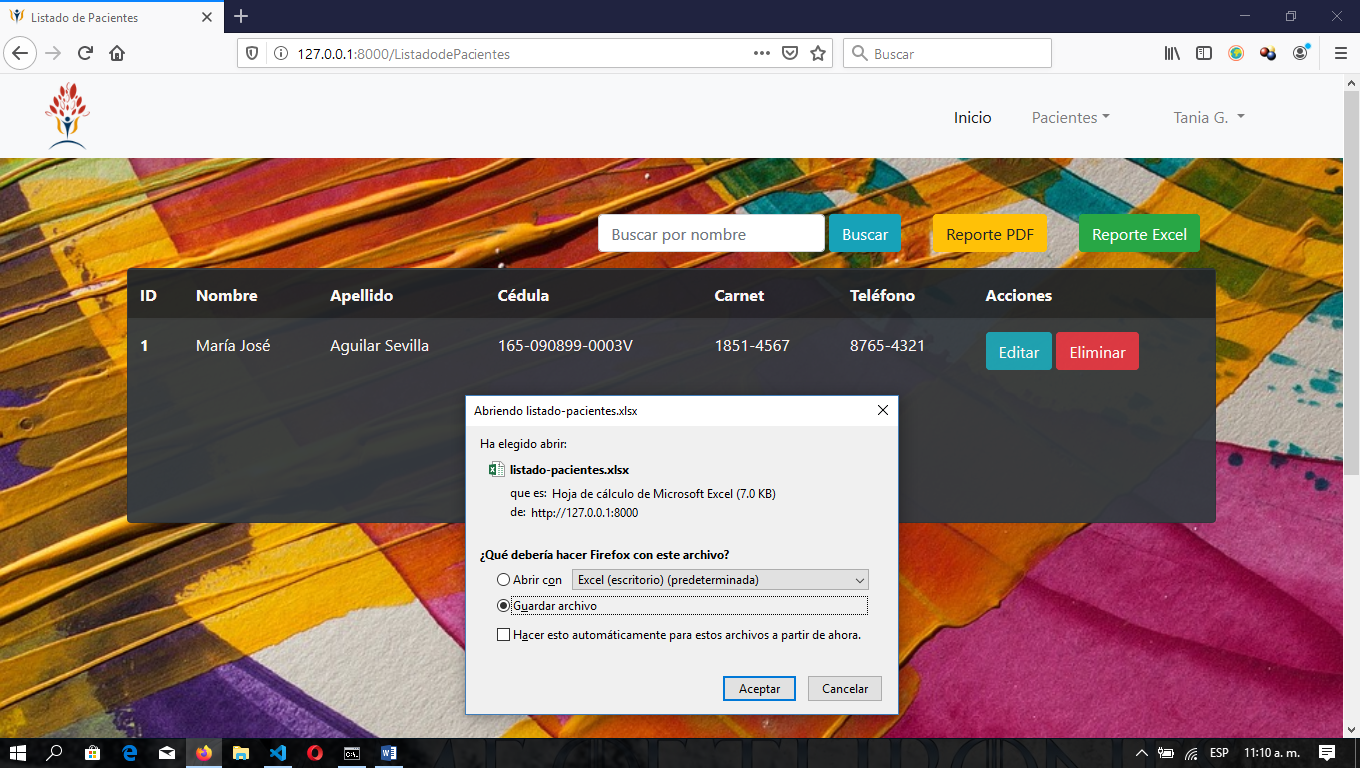Open the Tania G. user dropdown

click(1208, 118)
